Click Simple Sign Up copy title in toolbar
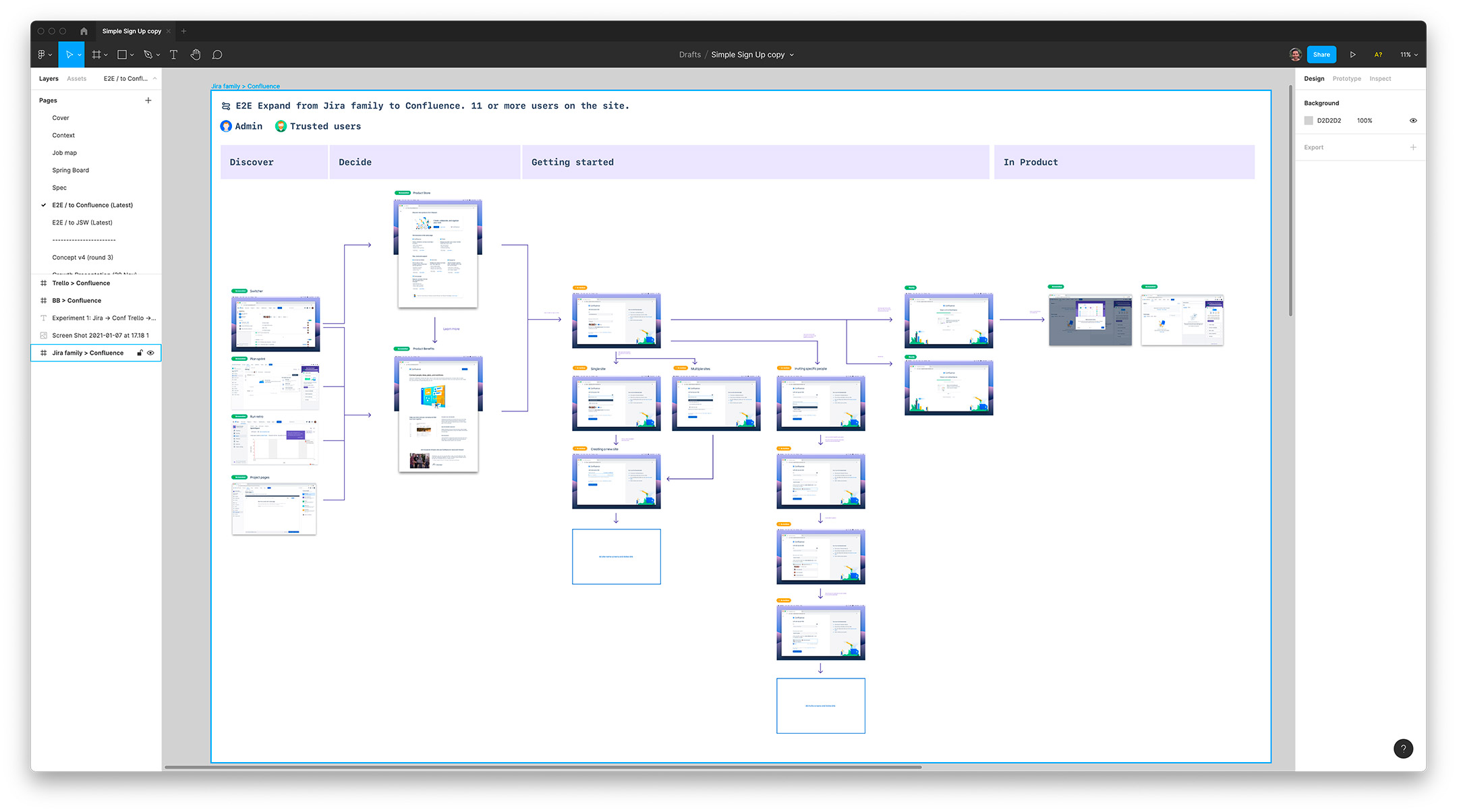This screenshot has height=812, width=1457. 747,55
